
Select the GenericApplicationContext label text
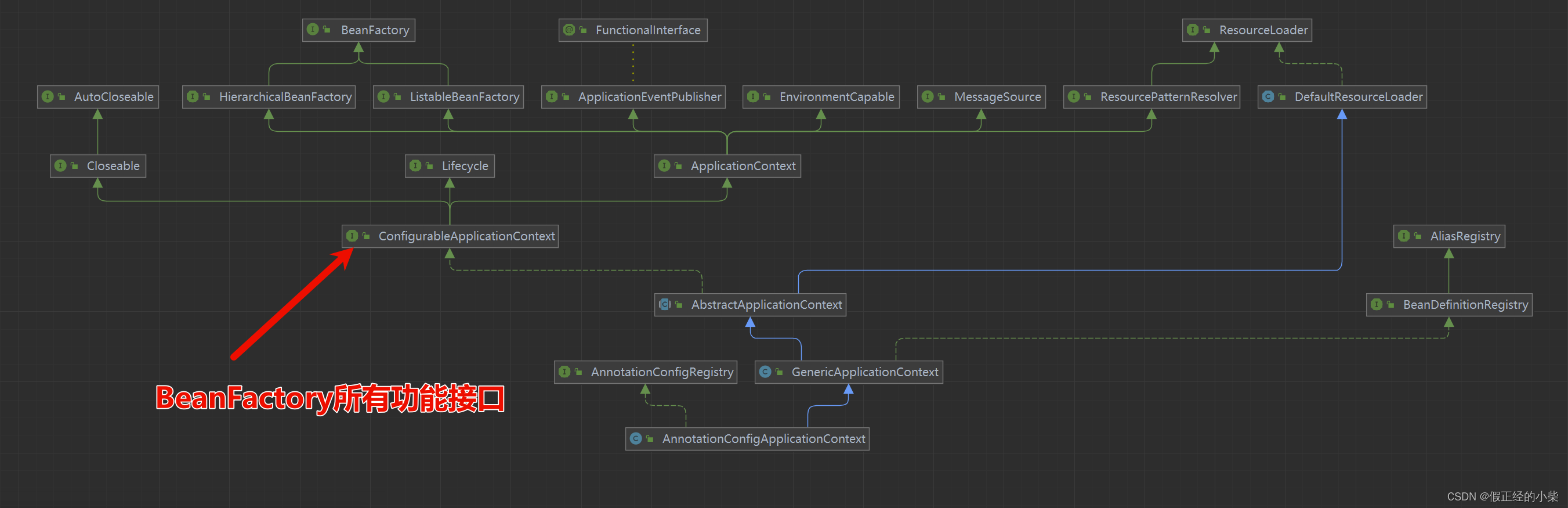click(x=865, y=372)
